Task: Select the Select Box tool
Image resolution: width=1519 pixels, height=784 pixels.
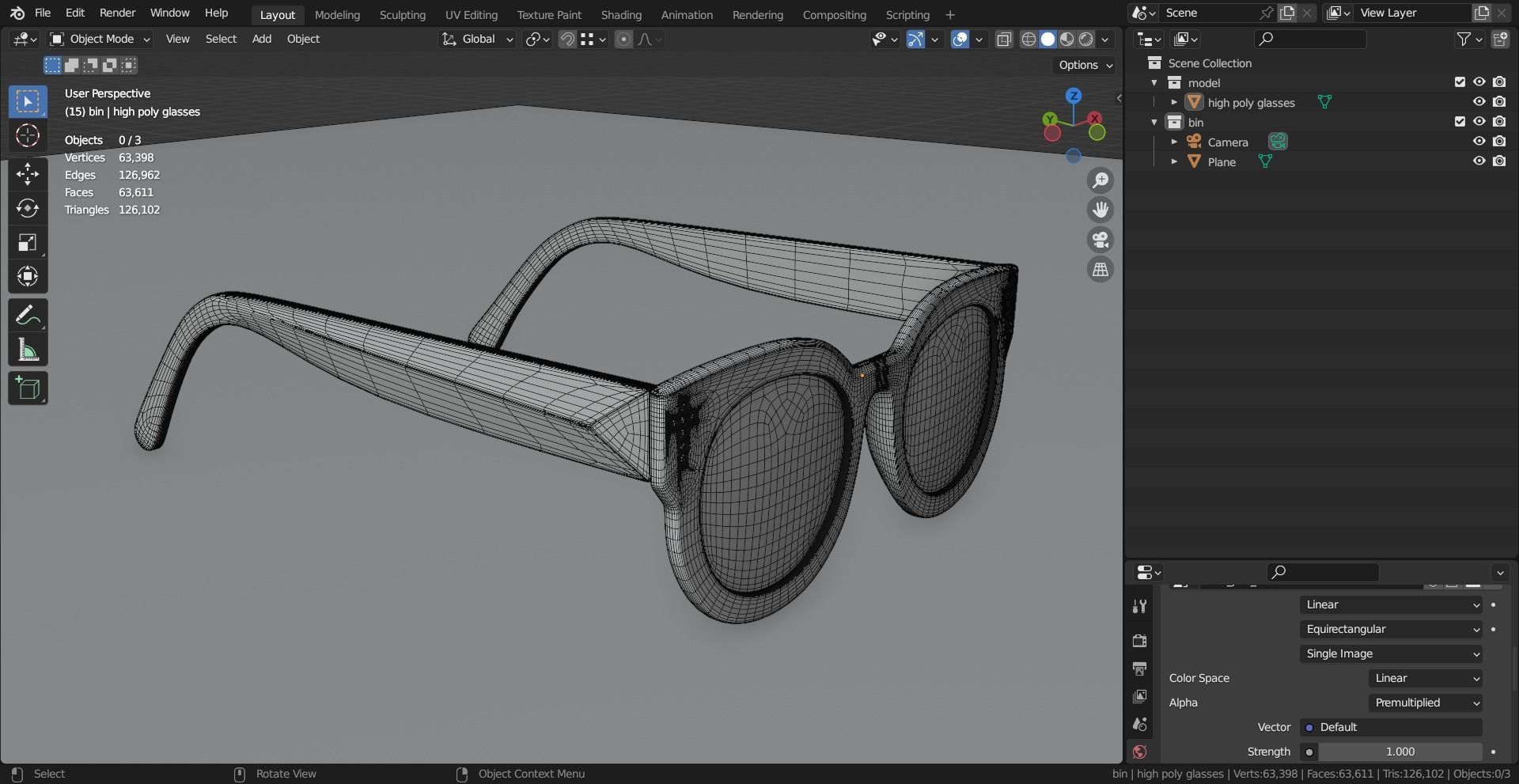Action: coord(28,101)
